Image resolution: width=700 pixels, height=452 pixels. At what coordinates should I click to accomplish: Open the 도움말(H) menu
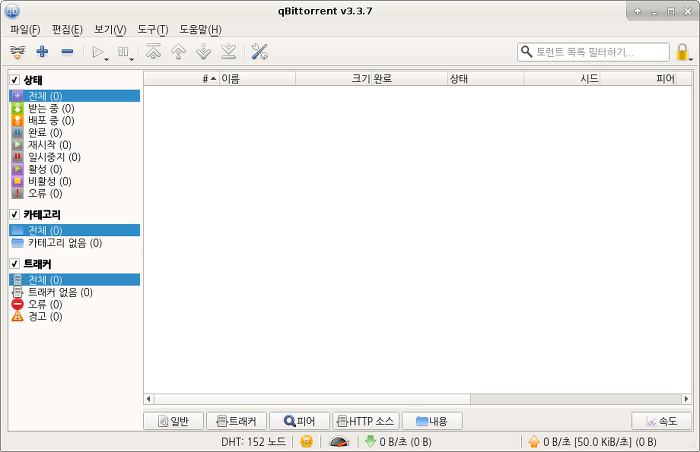point(200,29)
